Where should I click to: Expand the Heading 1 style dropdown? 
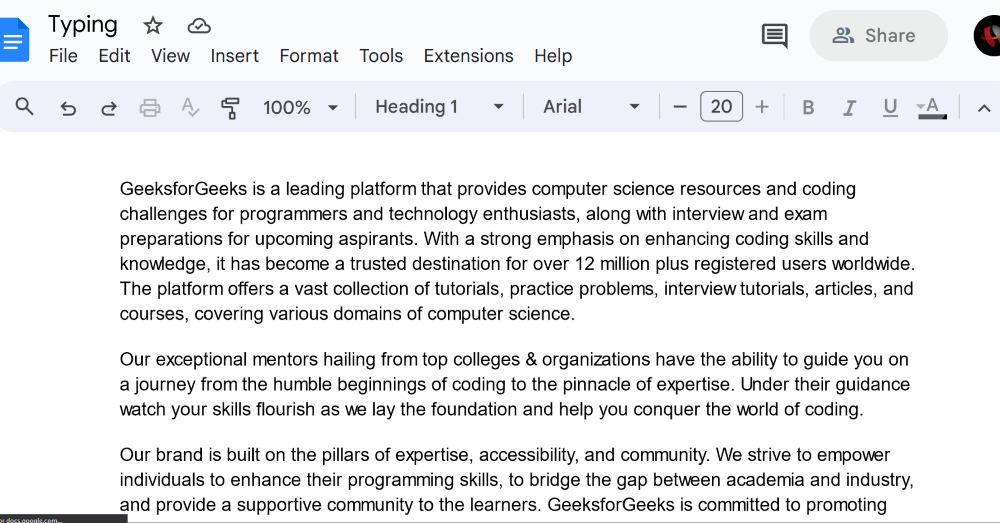(x=439, y=107)
